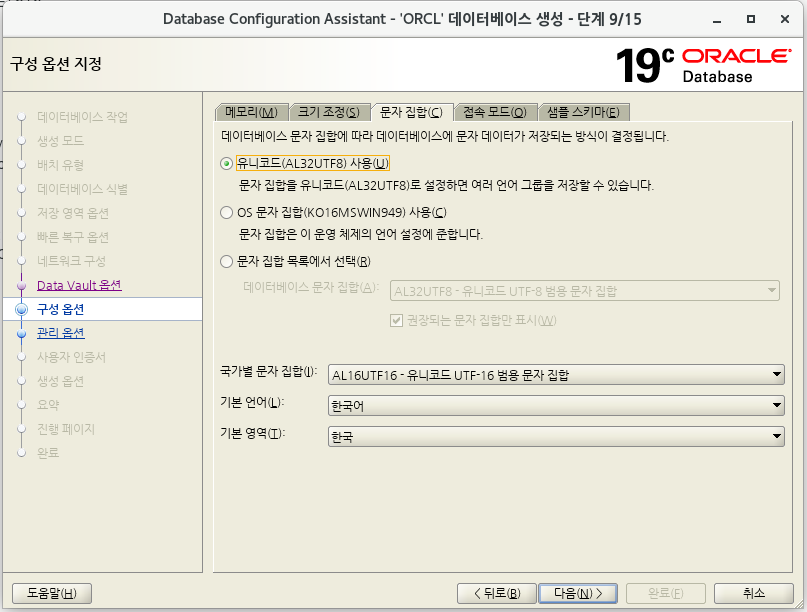Screen dimensions: 807x612
Task: Click the 빠른 복구 옵션 step label
Action: coord(73,237)
